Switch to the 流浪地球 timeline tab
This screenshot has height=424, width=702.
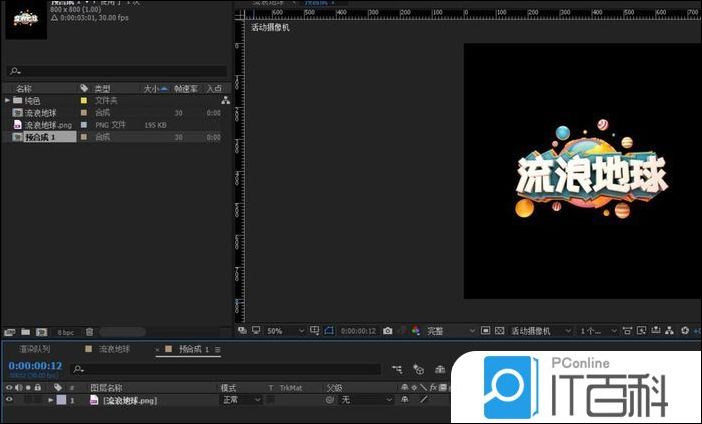(114, 349)
